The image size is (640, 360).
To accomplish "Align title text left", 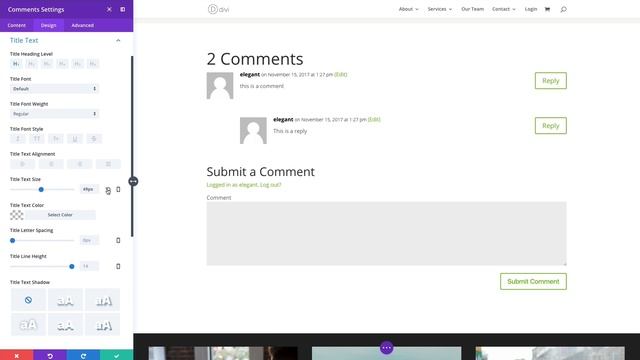I will click(22, 164).
